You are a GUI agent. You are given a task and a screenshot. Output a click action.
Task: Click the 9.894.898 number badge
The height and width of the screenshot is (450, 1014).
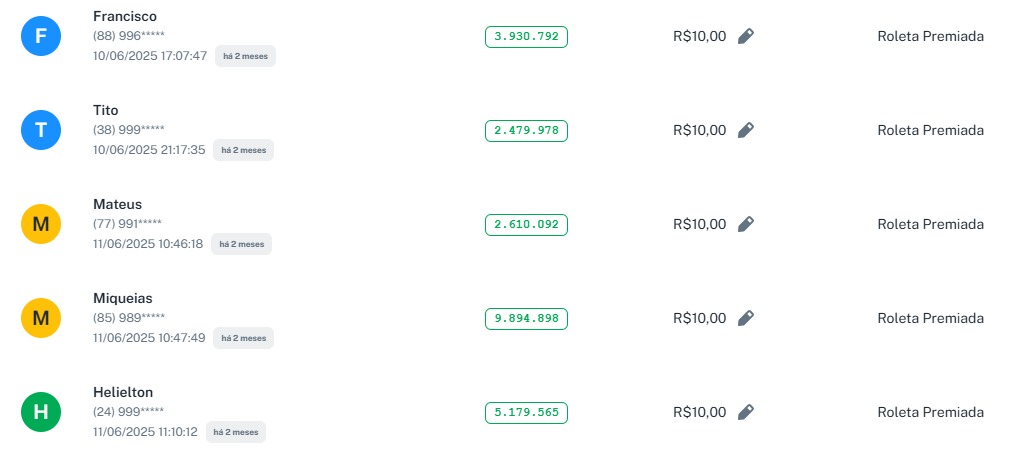click(526, 319)
